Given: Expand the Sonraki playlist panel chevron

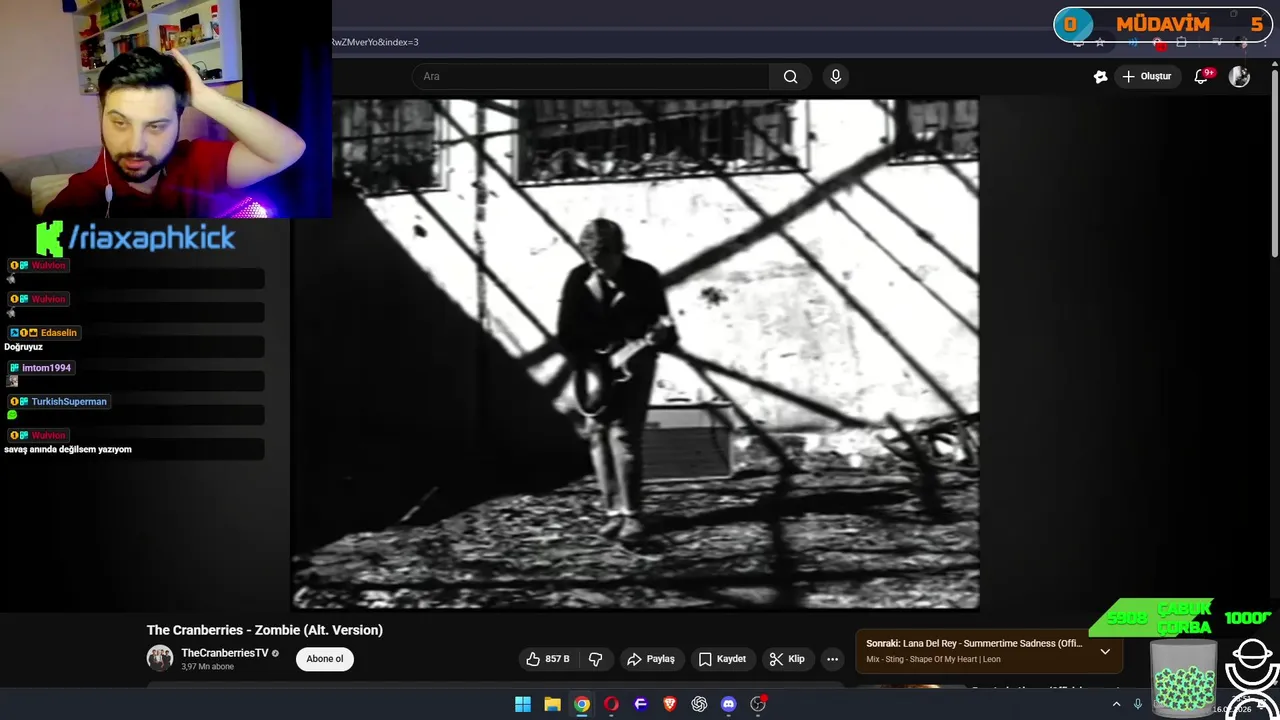Looking at the screenshot, I should pos(1105,651).
